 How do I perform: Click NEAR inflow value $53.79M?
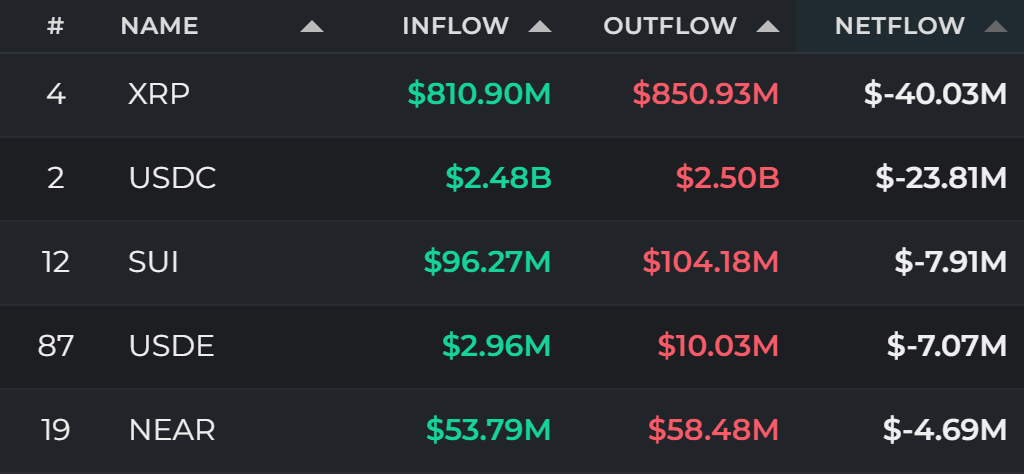click(488, 430)
